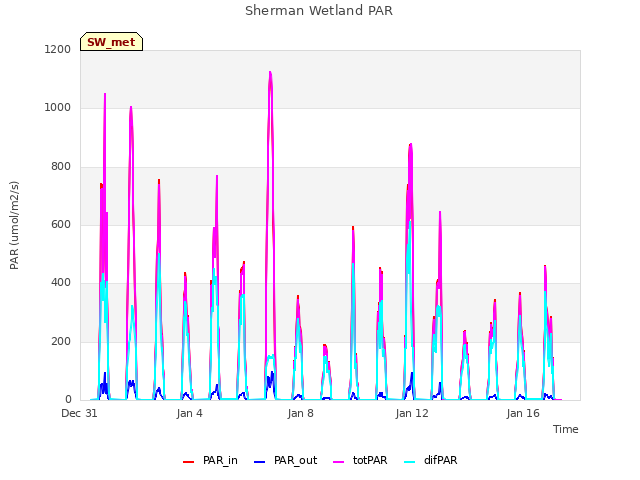This screenshot has height=480, width=640.
Task: Click the 1200 y-axis tick label
Action: tap(58, 49)
